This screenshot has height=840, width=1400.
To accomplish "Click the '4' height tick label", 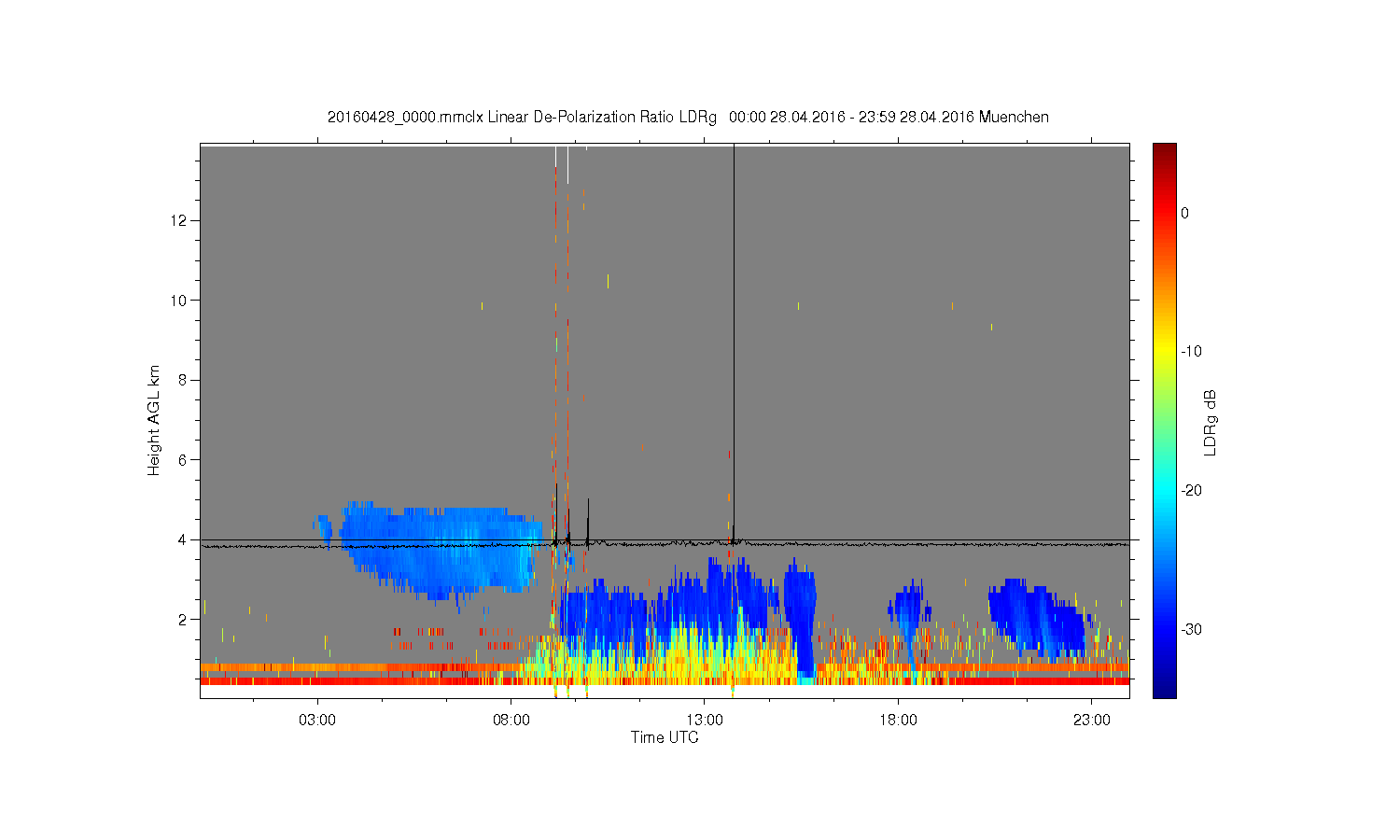I will coord(184,539).
